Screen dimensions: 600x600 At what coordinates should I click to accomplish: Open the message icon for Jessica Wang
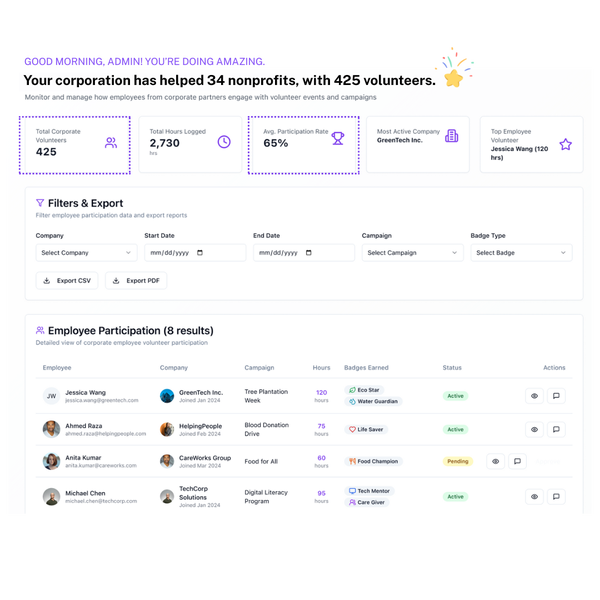(x=556, y=396)
